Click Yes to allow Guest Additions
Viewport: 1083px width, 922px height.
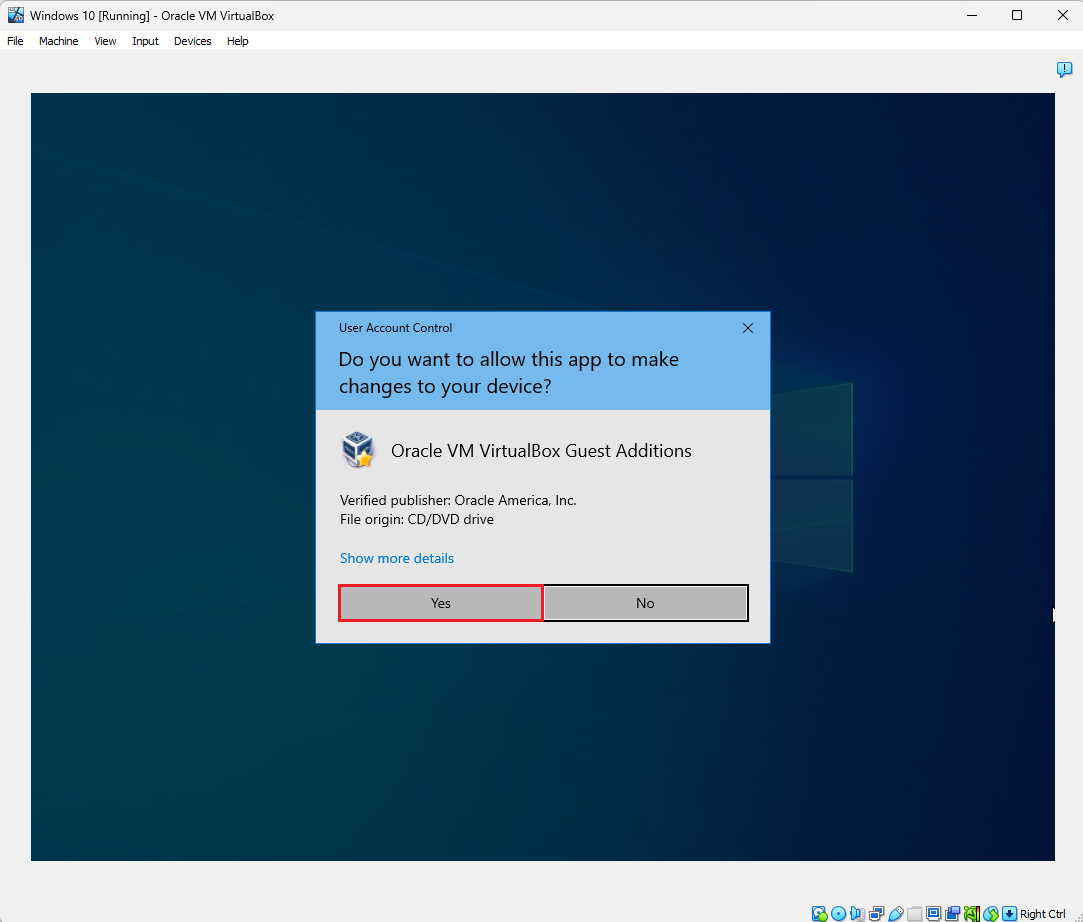pos(441,603)
